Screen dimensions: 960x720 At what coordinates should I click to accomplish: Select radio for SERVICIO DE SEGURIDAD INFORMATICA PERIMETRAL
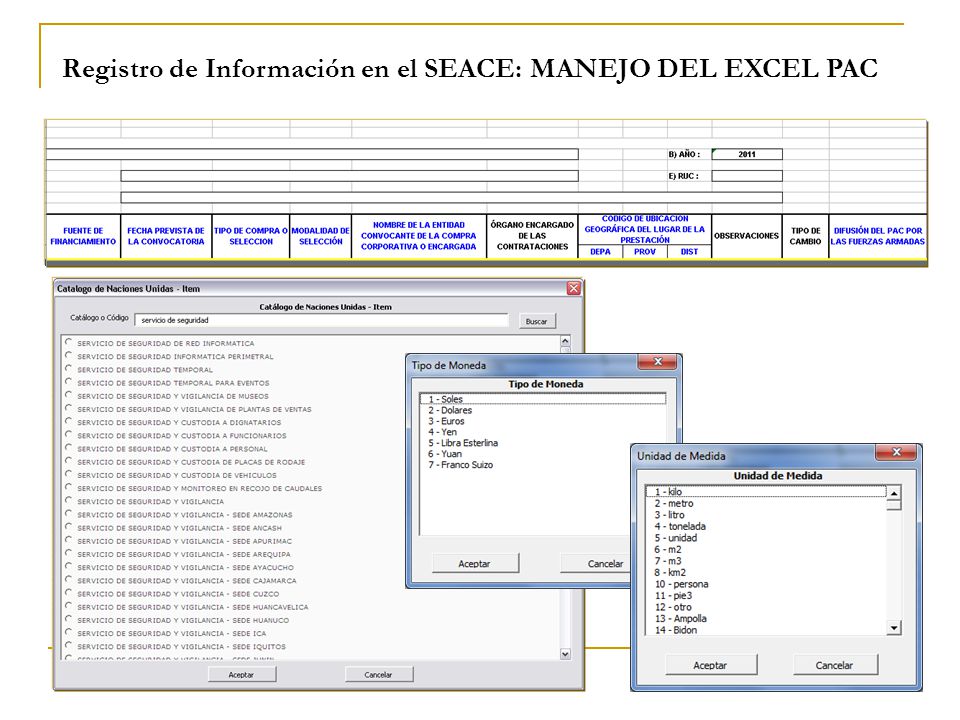click(69, 355)
